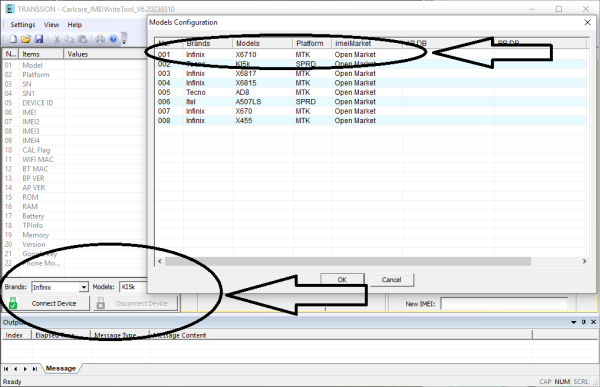The image size is (600, 387).
Task: Open the output panel dropdown arrow
Action: point(574,322)
